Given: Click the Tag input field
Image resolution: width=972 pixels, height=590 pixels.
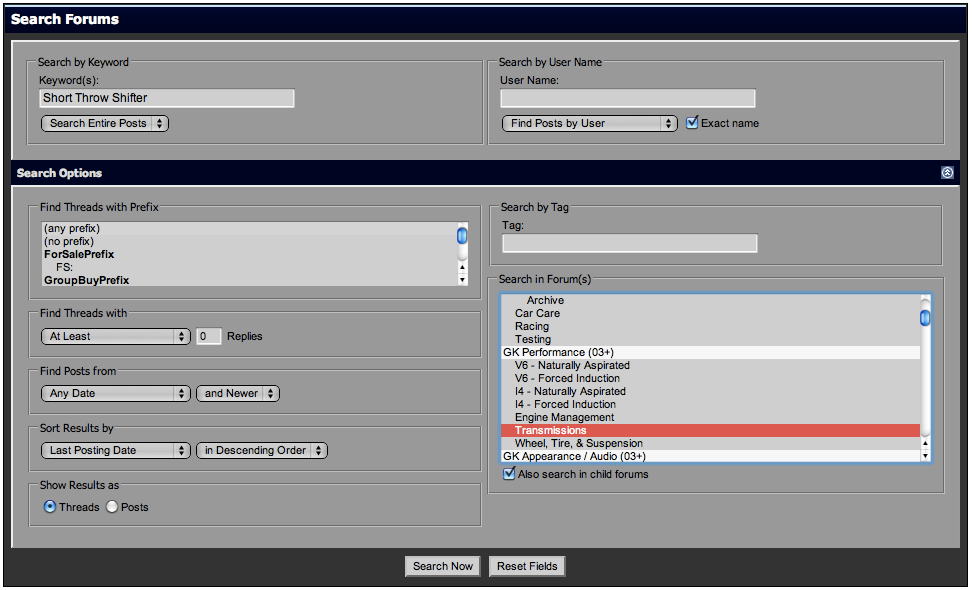Looking at the screenshot, I should [630, 243].
